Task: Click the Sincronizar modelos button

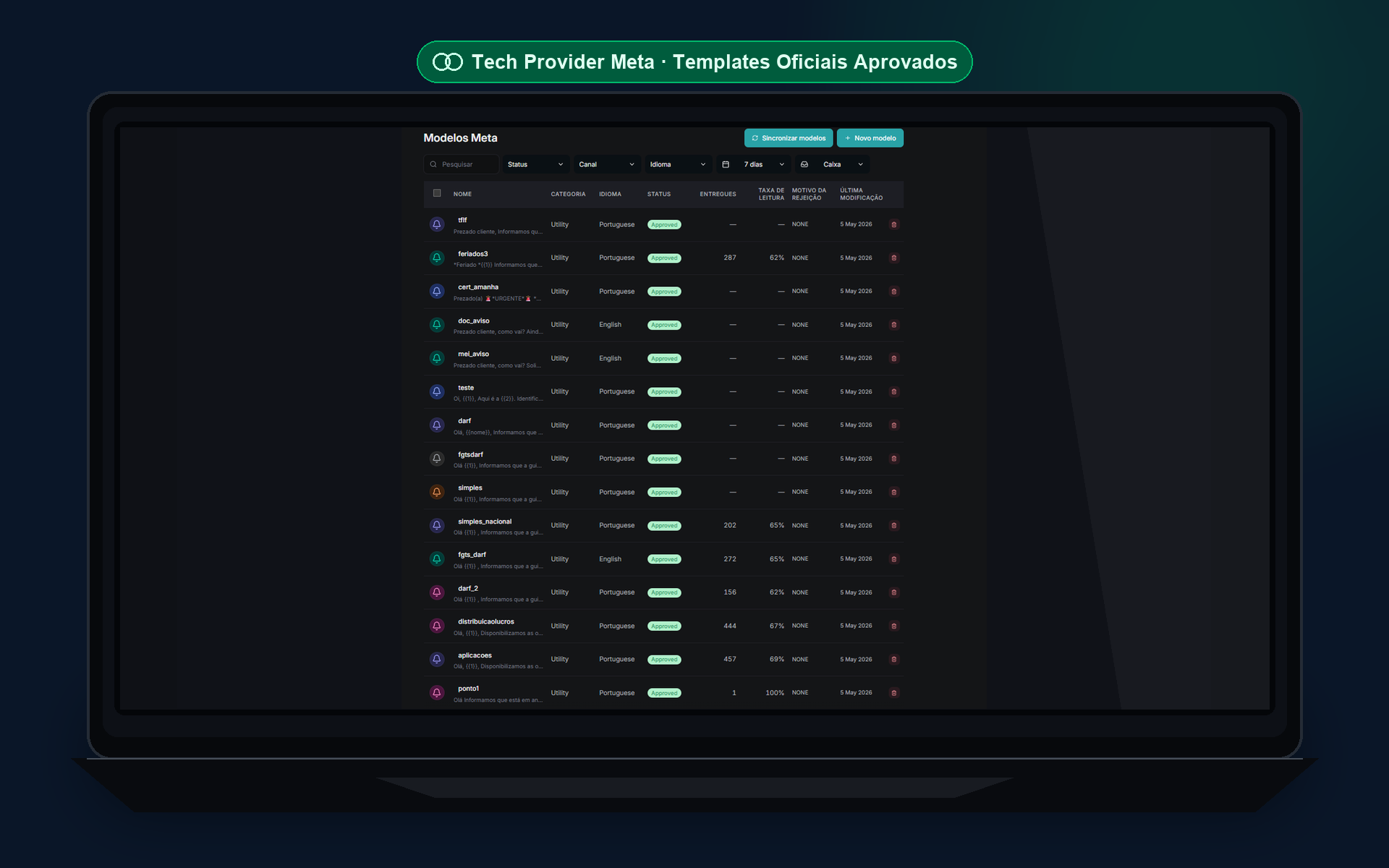Action: coord(788,138)
